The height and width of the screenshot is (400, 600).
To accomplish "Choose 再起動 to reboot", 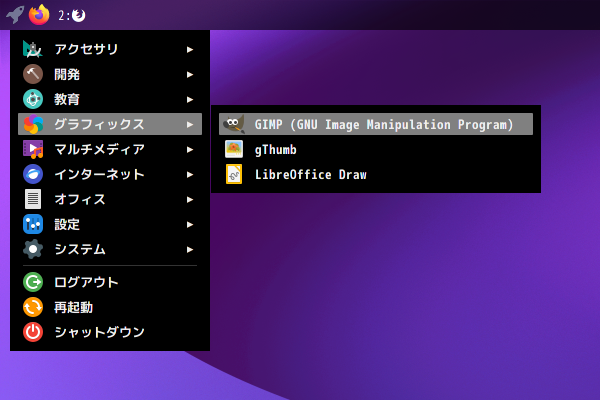I will 110,307.
